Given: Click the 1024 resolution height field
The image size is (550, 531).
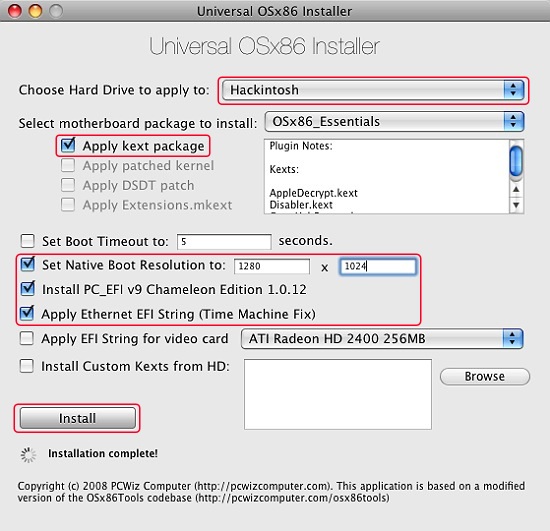Looking at the screenshot, I should (378, 266).
